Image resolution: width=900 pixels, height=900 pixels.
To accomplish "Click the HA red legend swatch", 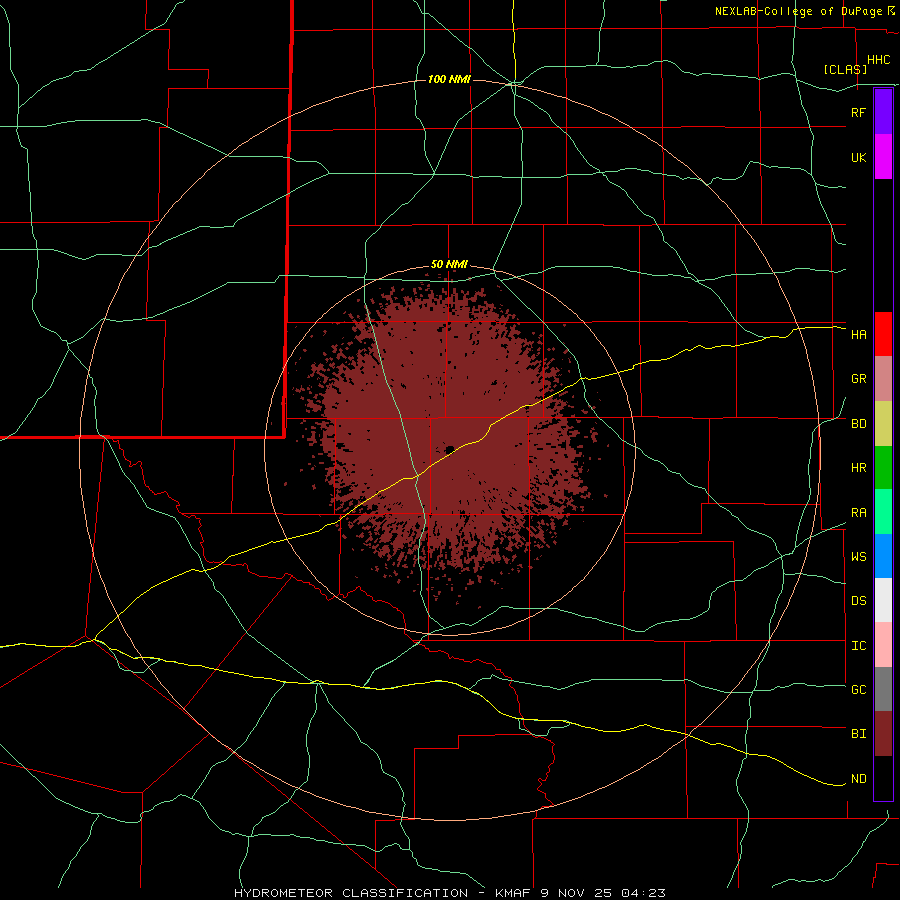I will [883, 334].
